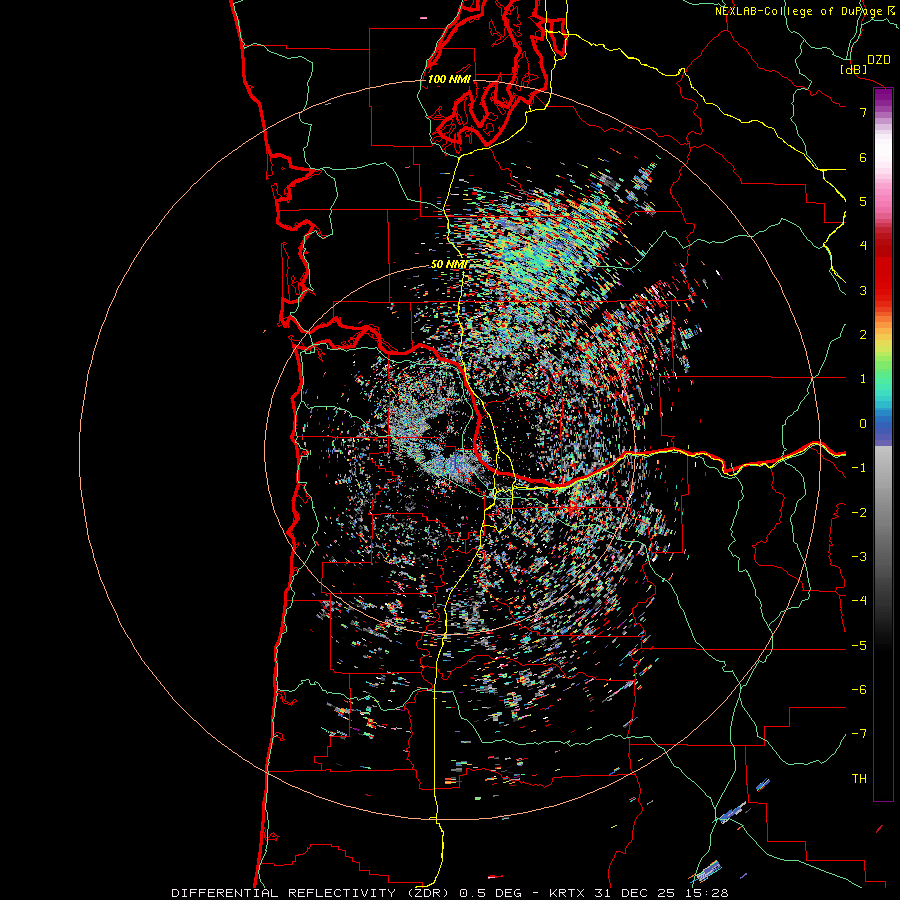Viewport: 900px width, 900px height.
Task: Click the KRTX radar site identifier
Action: pyautogui.click(x=567, y=893)
